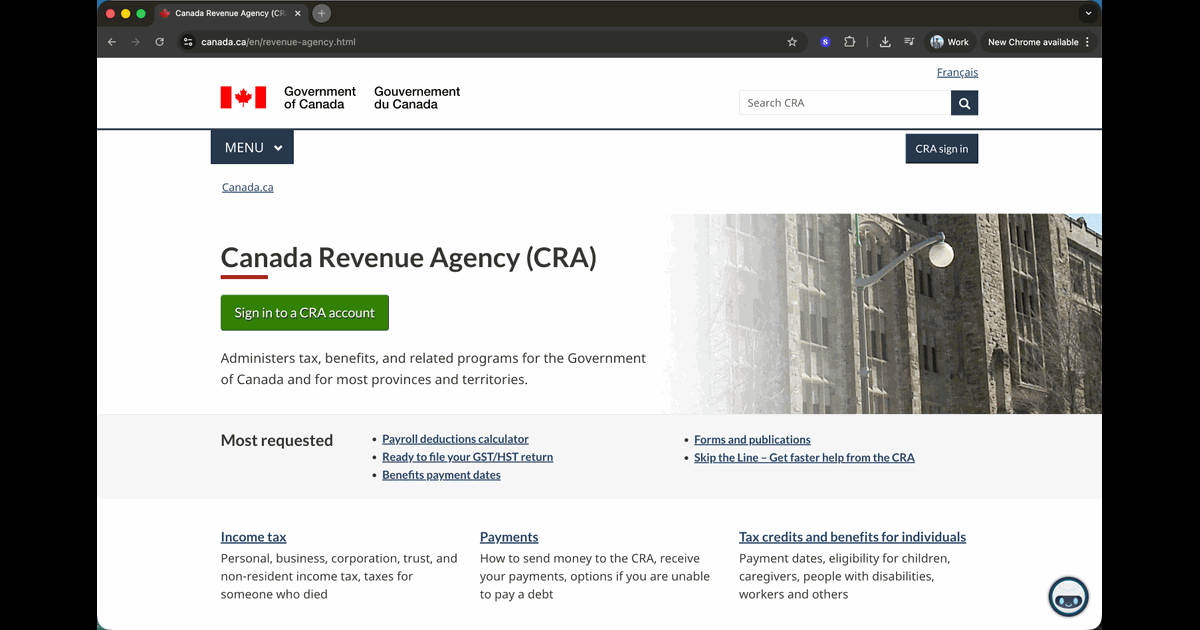
Task: Open Tax credits and benefits for individuals
Action: (852, 537)
